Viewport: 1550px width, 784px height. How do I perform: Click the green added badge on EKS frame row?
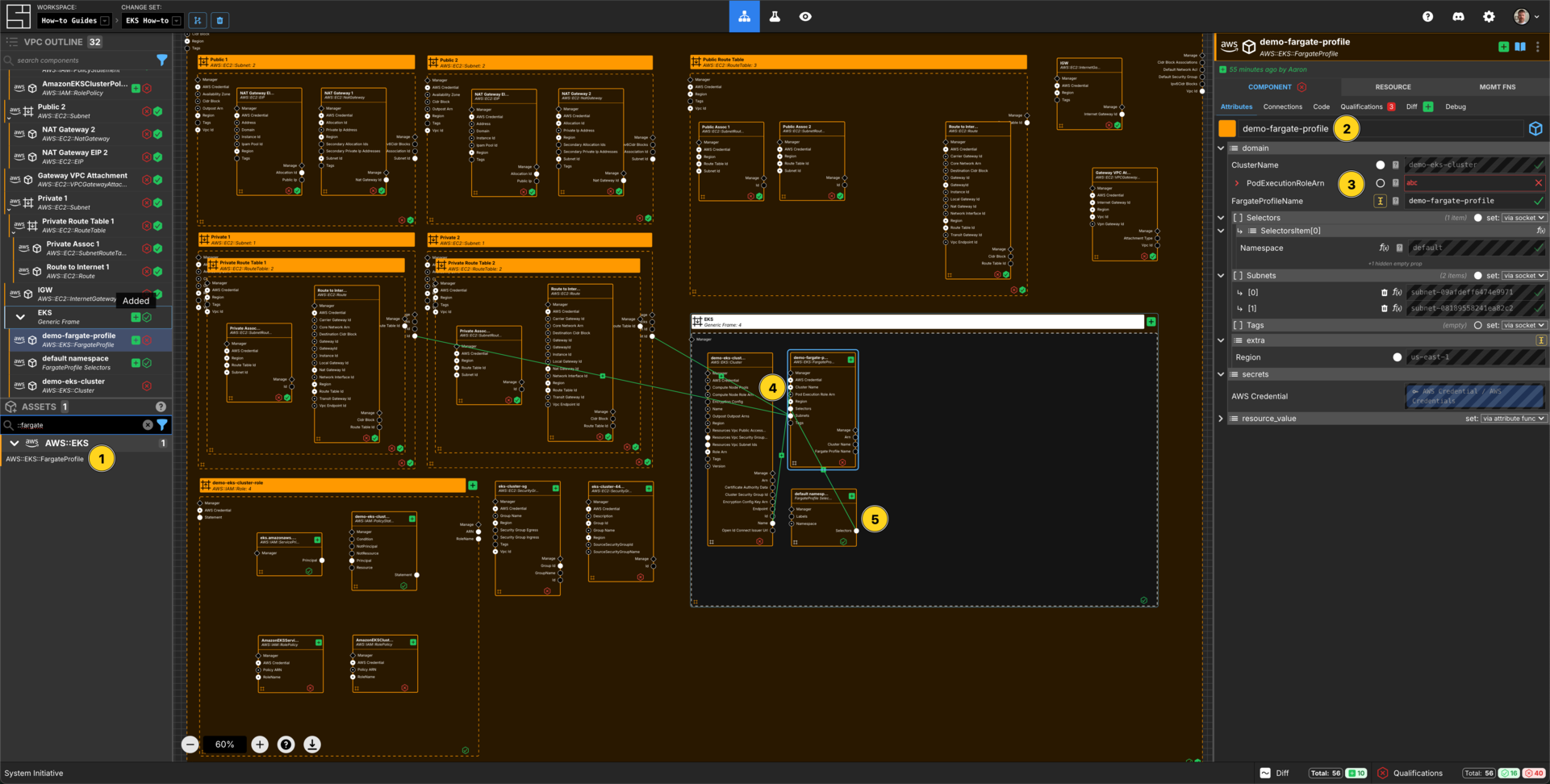[x=136, y=317]
